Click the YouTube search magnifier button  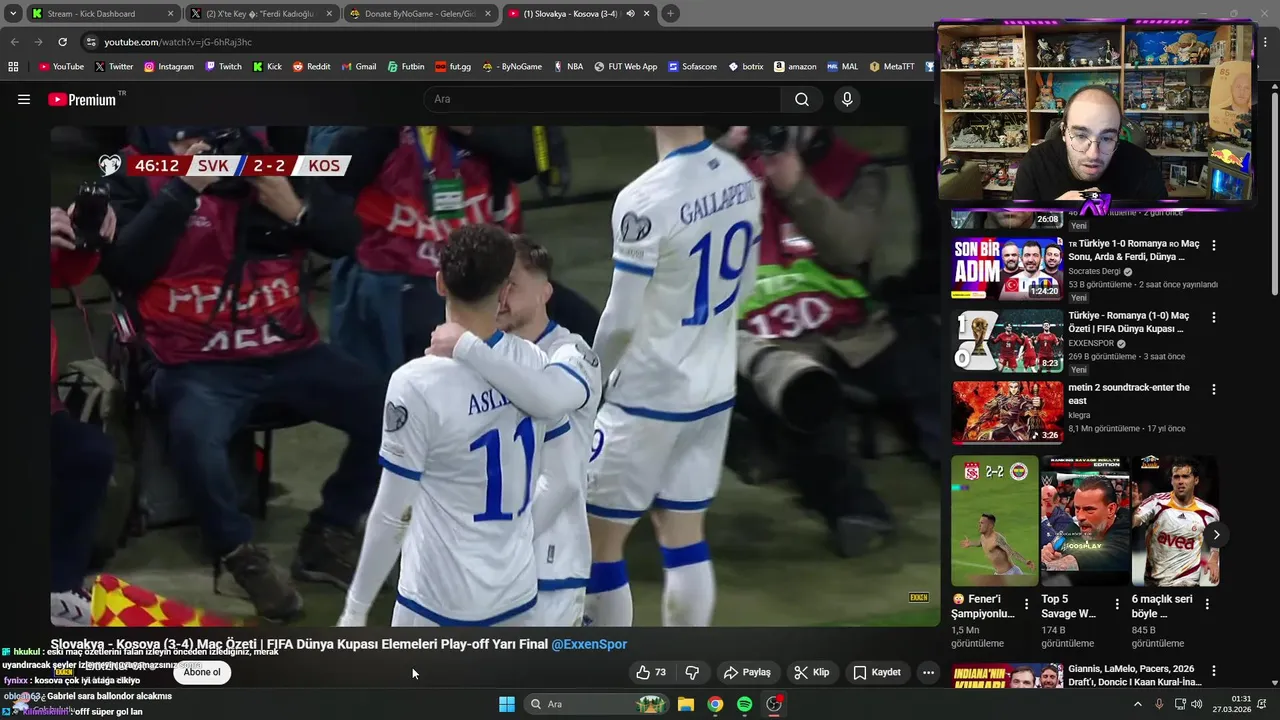802,99
